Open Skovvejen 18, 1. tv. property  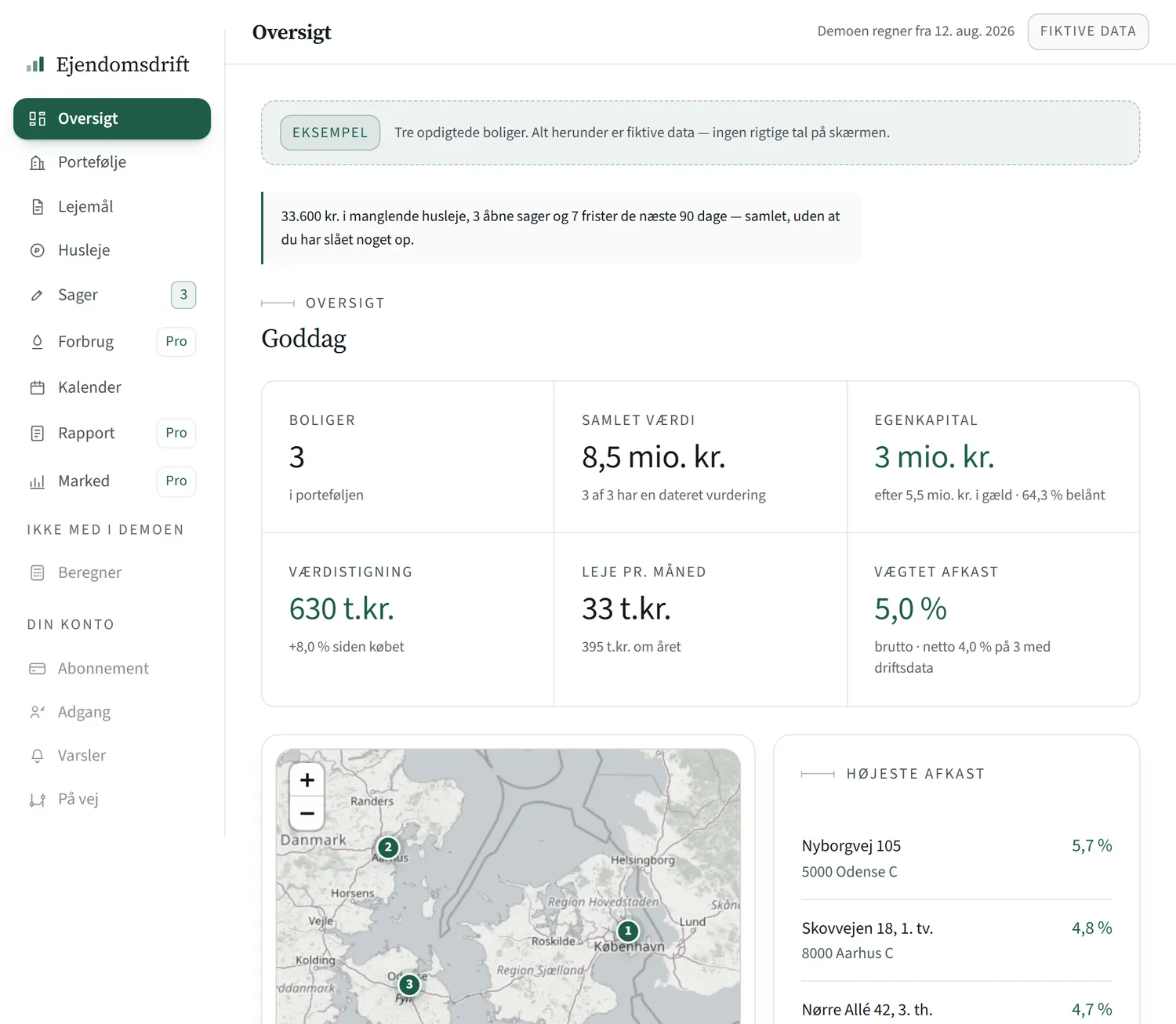click(956, 941)
